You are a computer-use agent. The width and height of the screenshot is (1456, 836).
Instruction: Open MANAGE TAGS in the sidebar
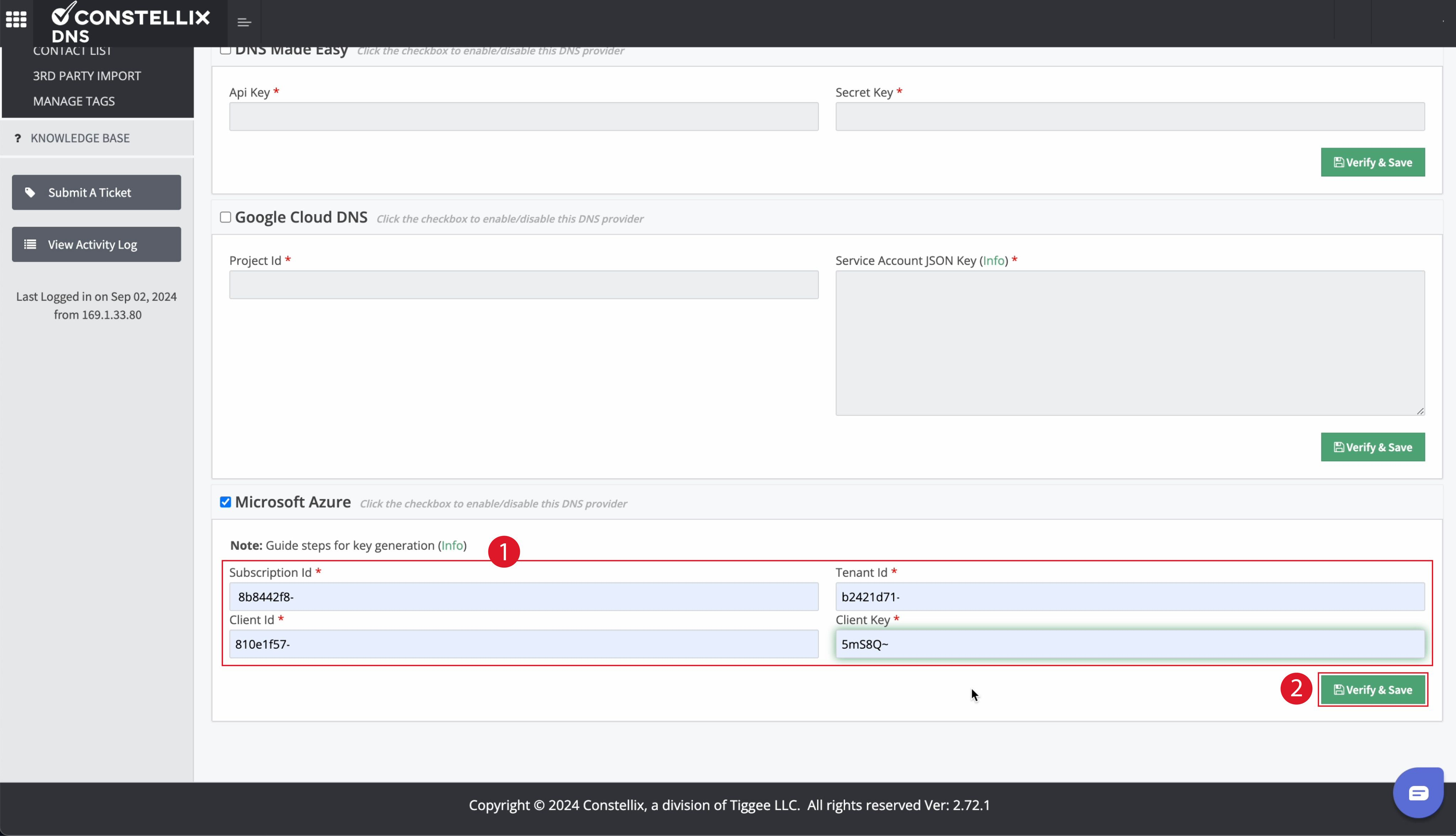coord(74,101)
